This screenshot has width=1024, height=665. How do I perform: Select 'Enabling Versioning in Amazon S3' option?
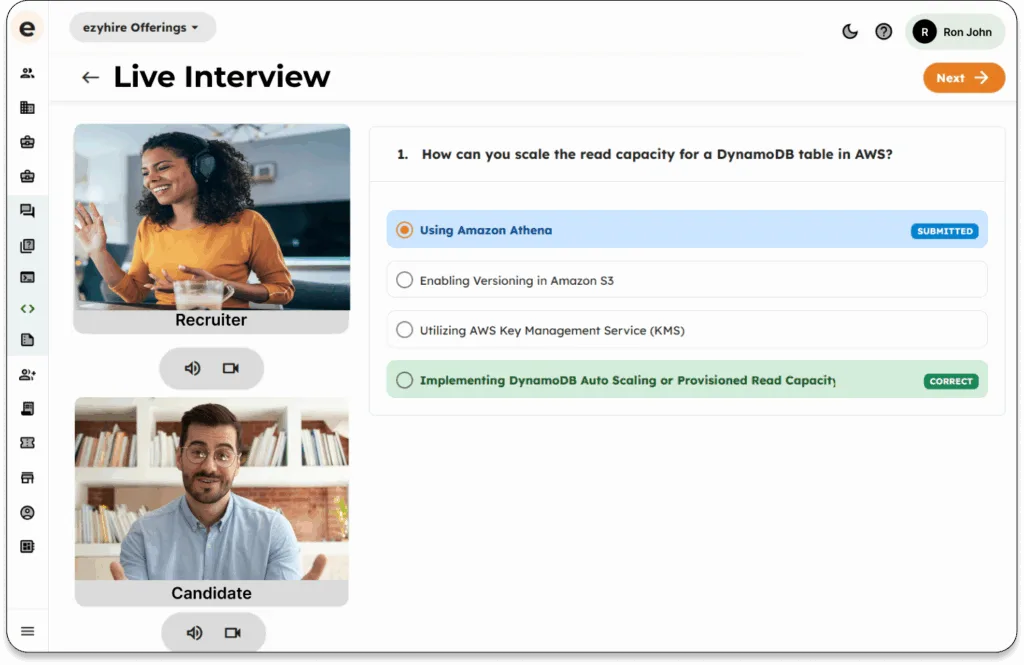(x=404, y=280)
